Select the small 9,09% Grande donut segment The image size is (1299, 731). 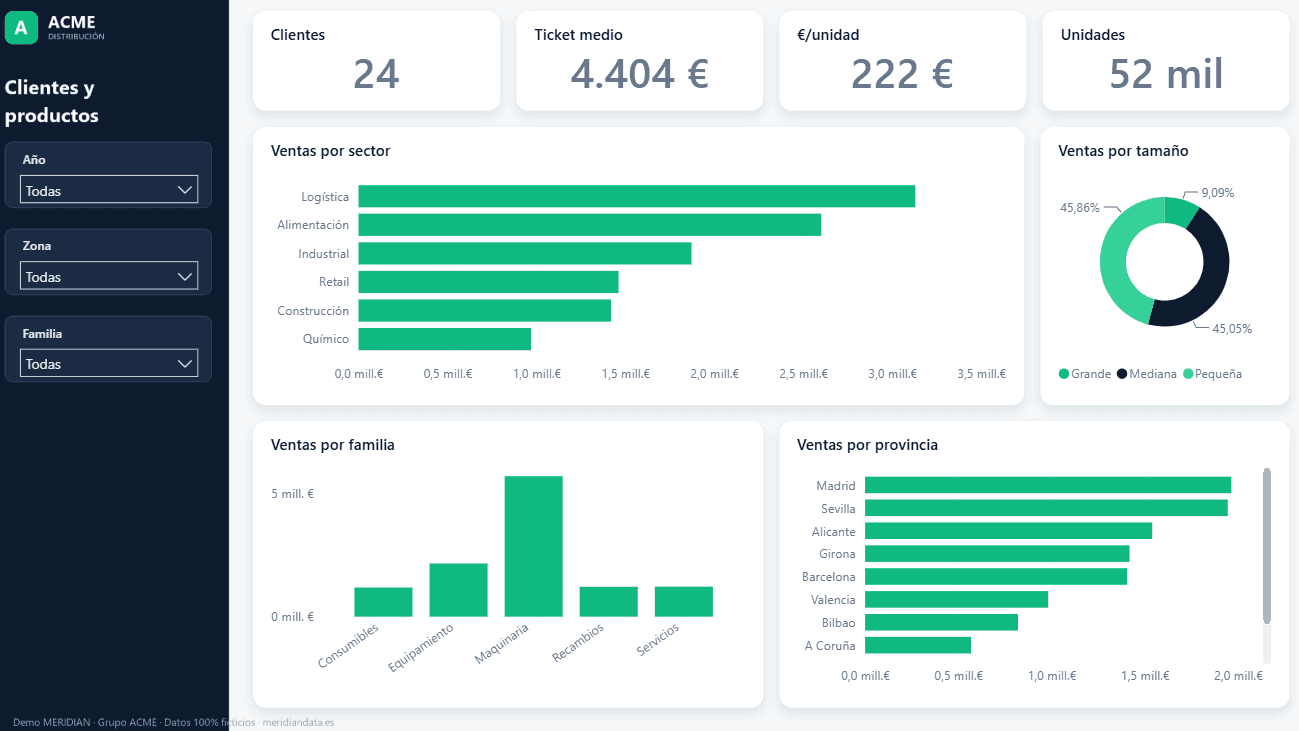click(1181, 211)
